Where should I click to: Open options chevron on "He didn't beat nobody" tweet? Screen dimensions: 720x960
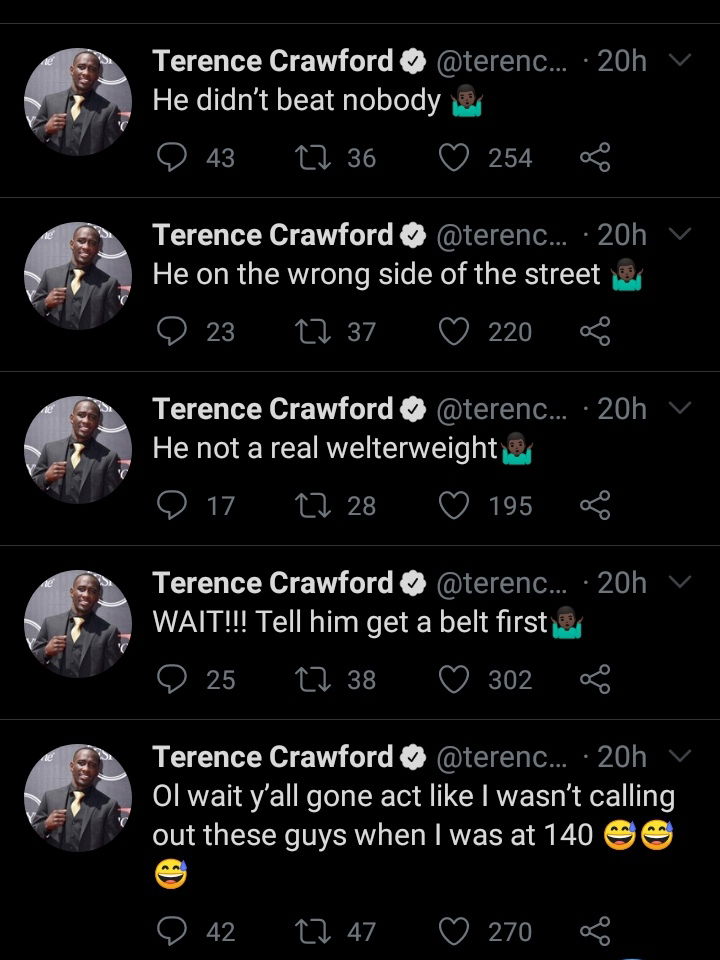[x=679, y=61]
